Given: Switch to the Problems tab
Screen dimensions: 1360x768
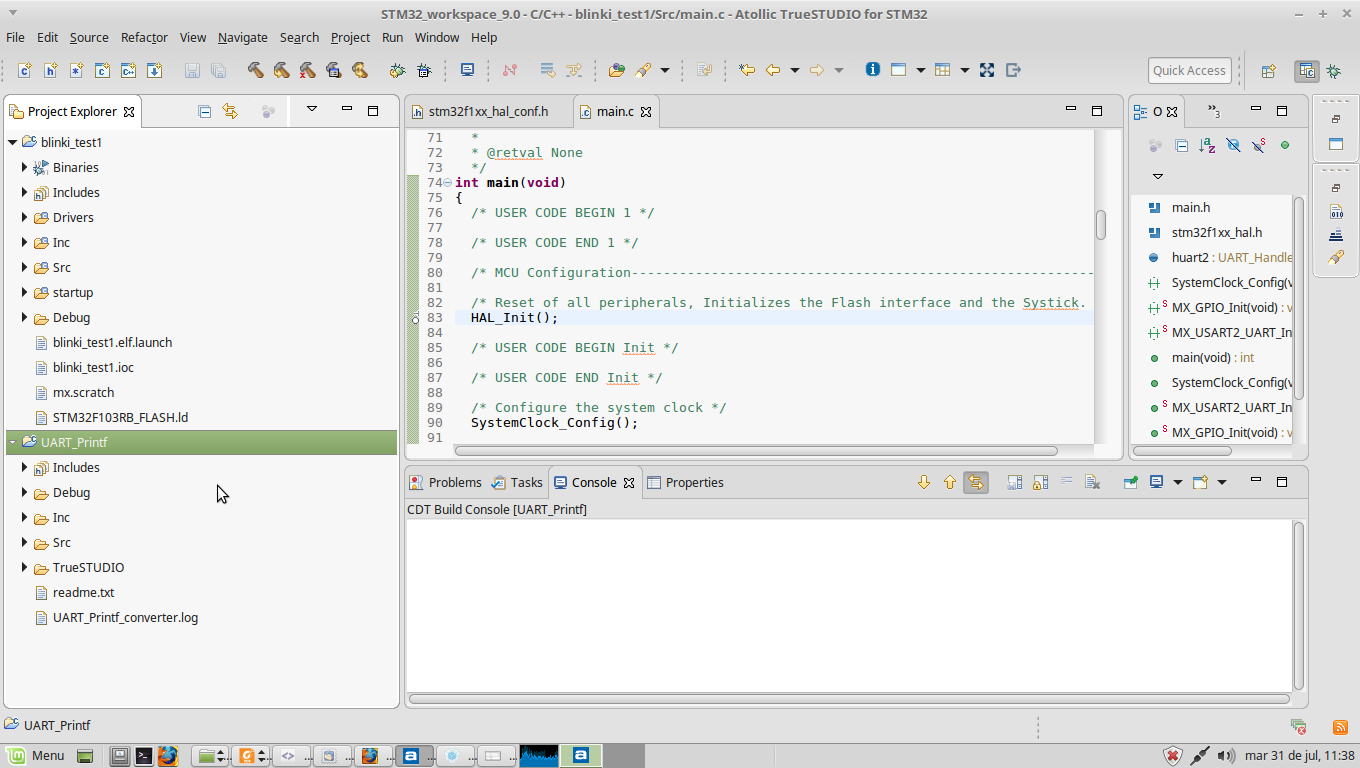Looking at the screenshot, I should (445, 482).
